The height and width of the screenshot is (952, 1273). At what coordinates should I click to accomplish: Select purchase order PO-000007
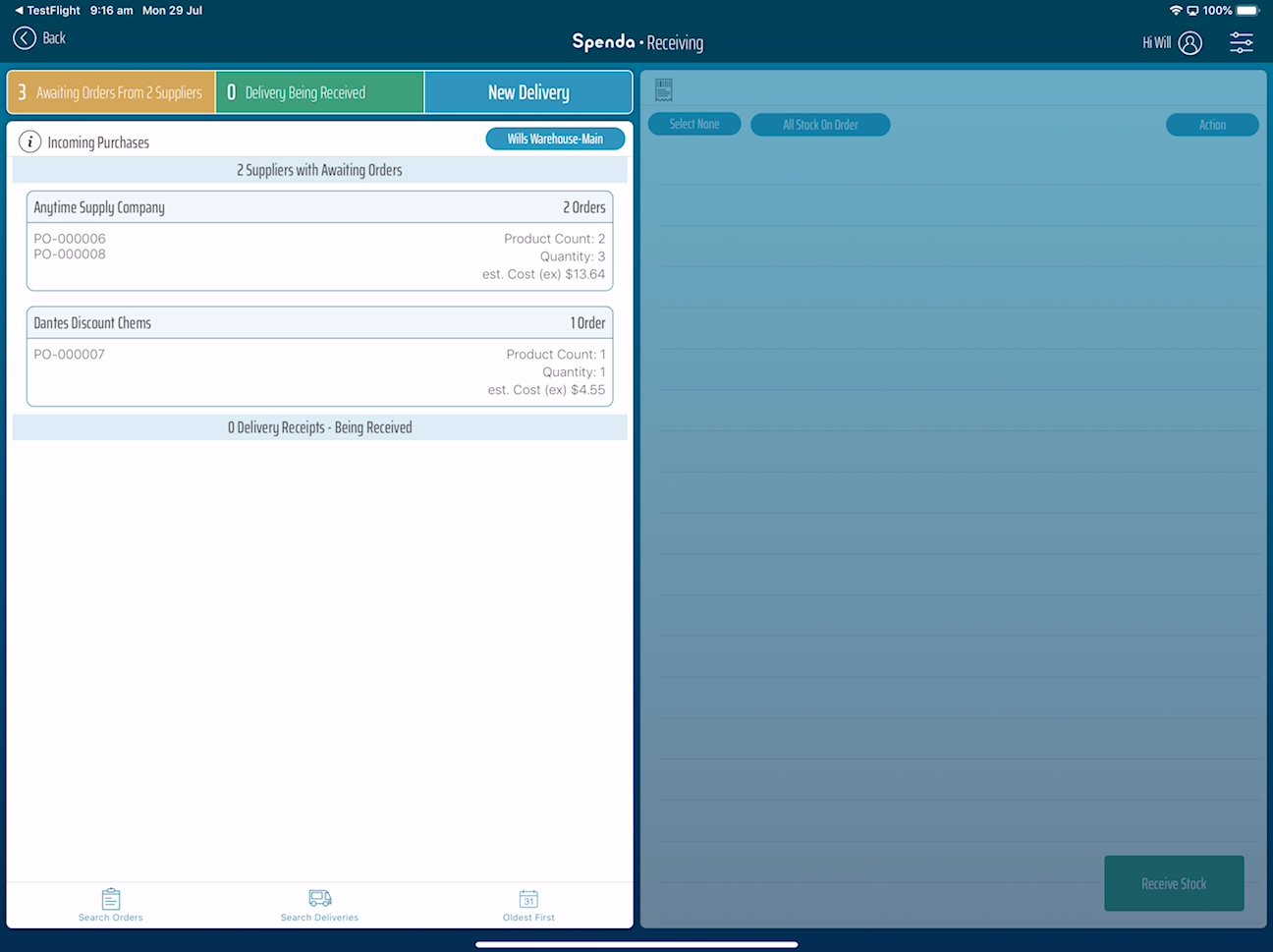coord(69,355)
